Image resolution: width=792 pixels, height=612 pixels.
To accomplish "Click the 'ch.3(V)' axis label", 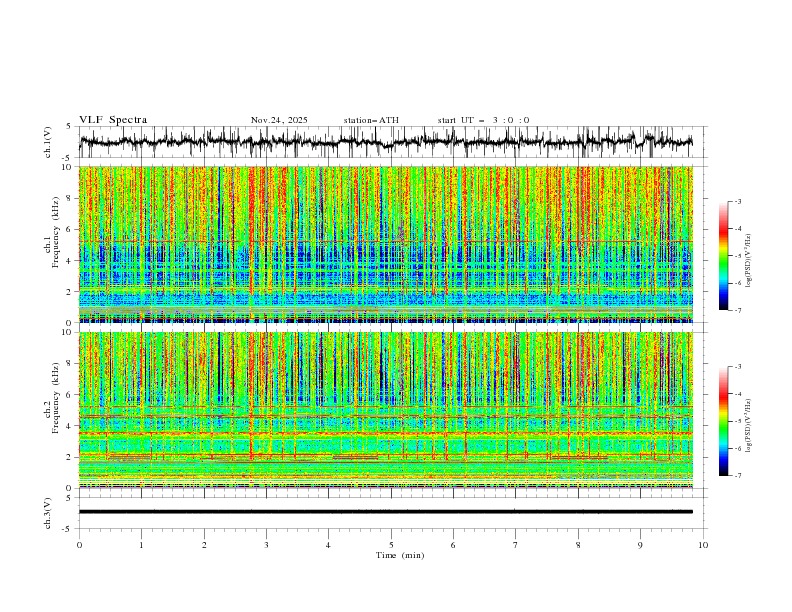I will (48, 513).
